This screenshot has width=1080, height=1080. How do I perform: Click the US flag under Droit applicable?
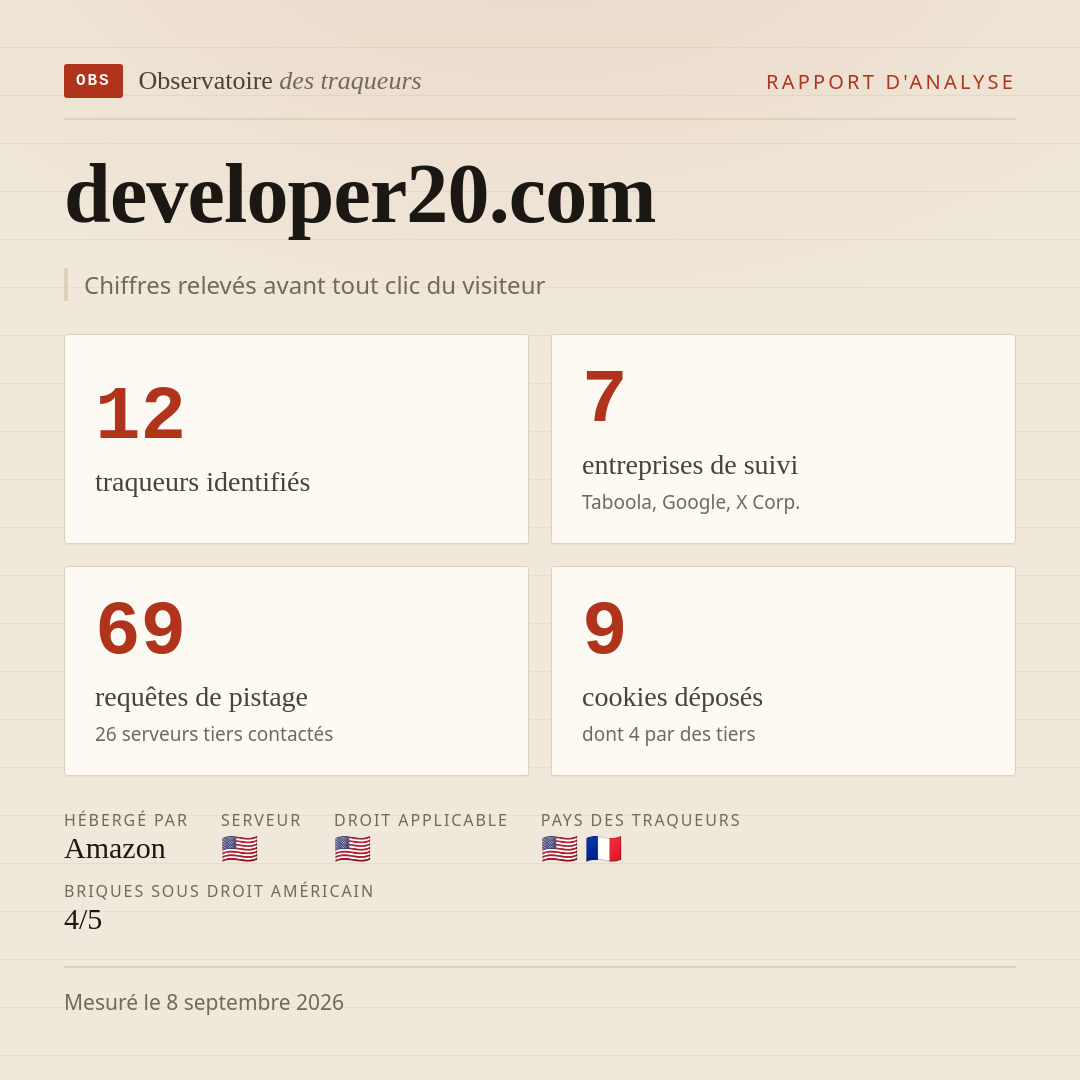click(x=353, y=849)
